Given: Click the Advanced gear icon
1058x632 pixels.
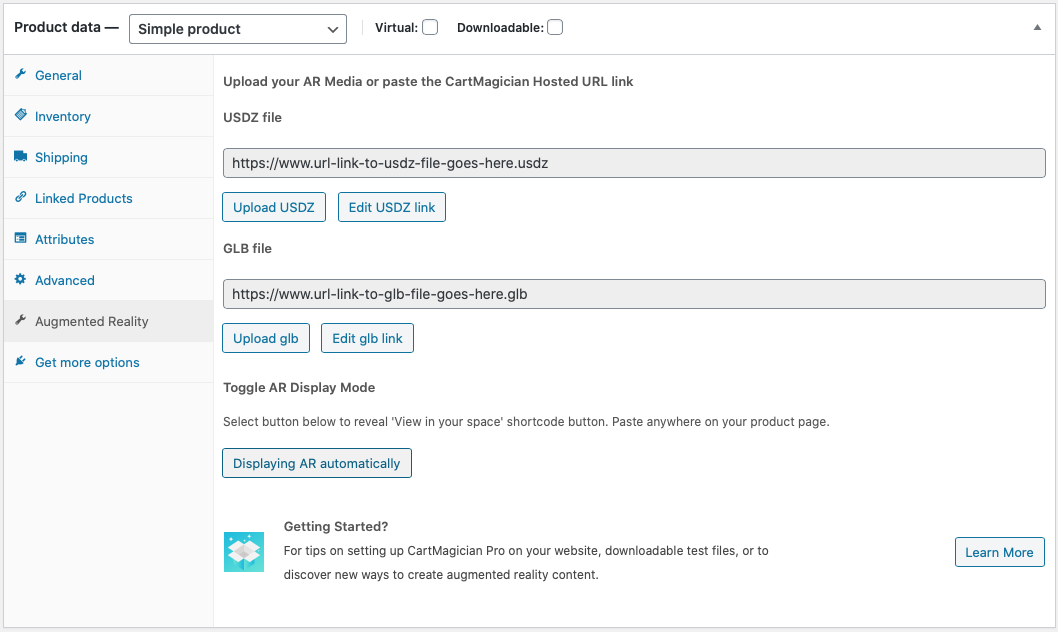Looking at the screenshot, I should (20, 280).
